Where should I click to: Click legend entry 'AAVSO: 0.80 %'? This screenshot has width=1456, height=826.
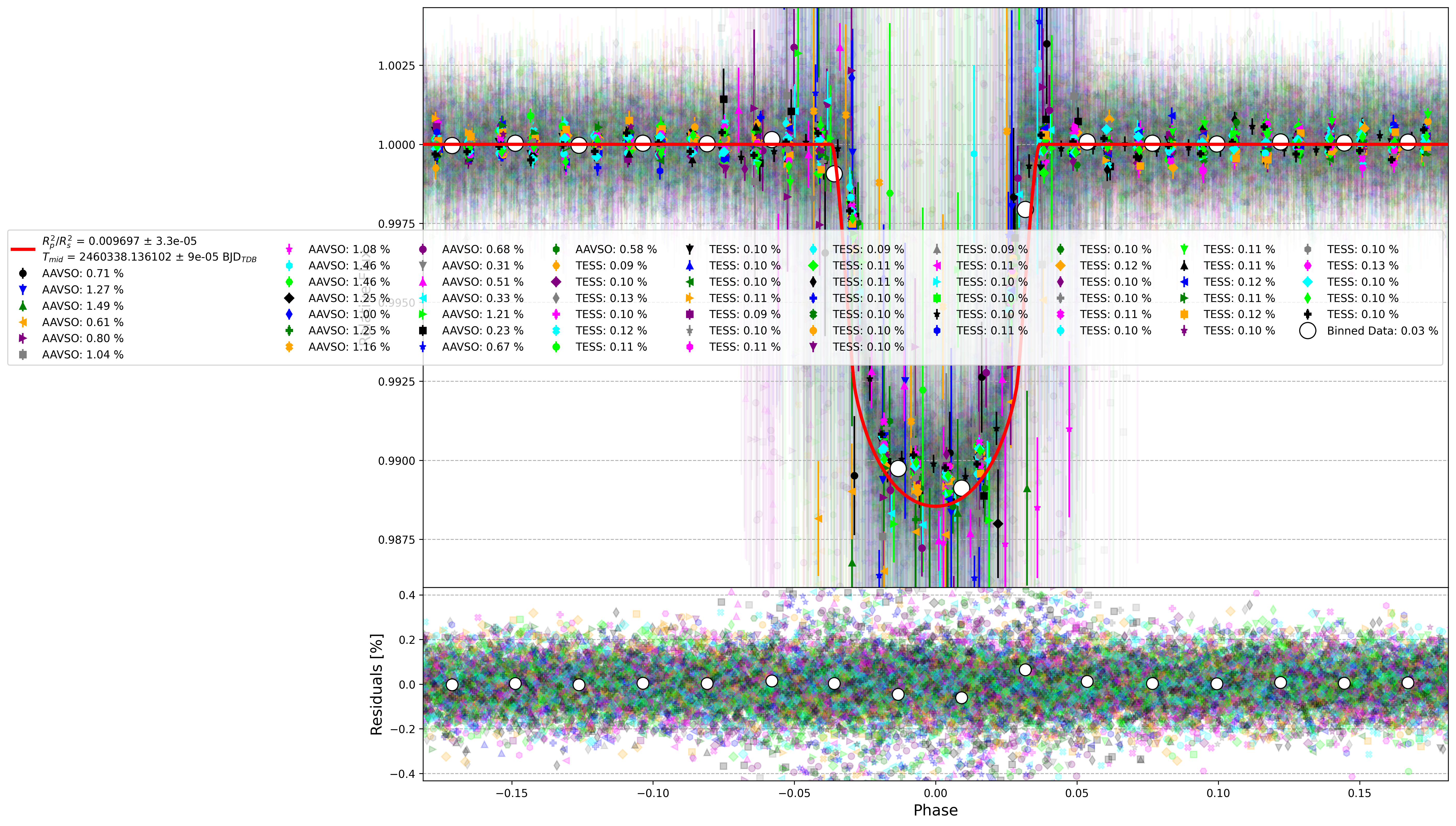82,339
